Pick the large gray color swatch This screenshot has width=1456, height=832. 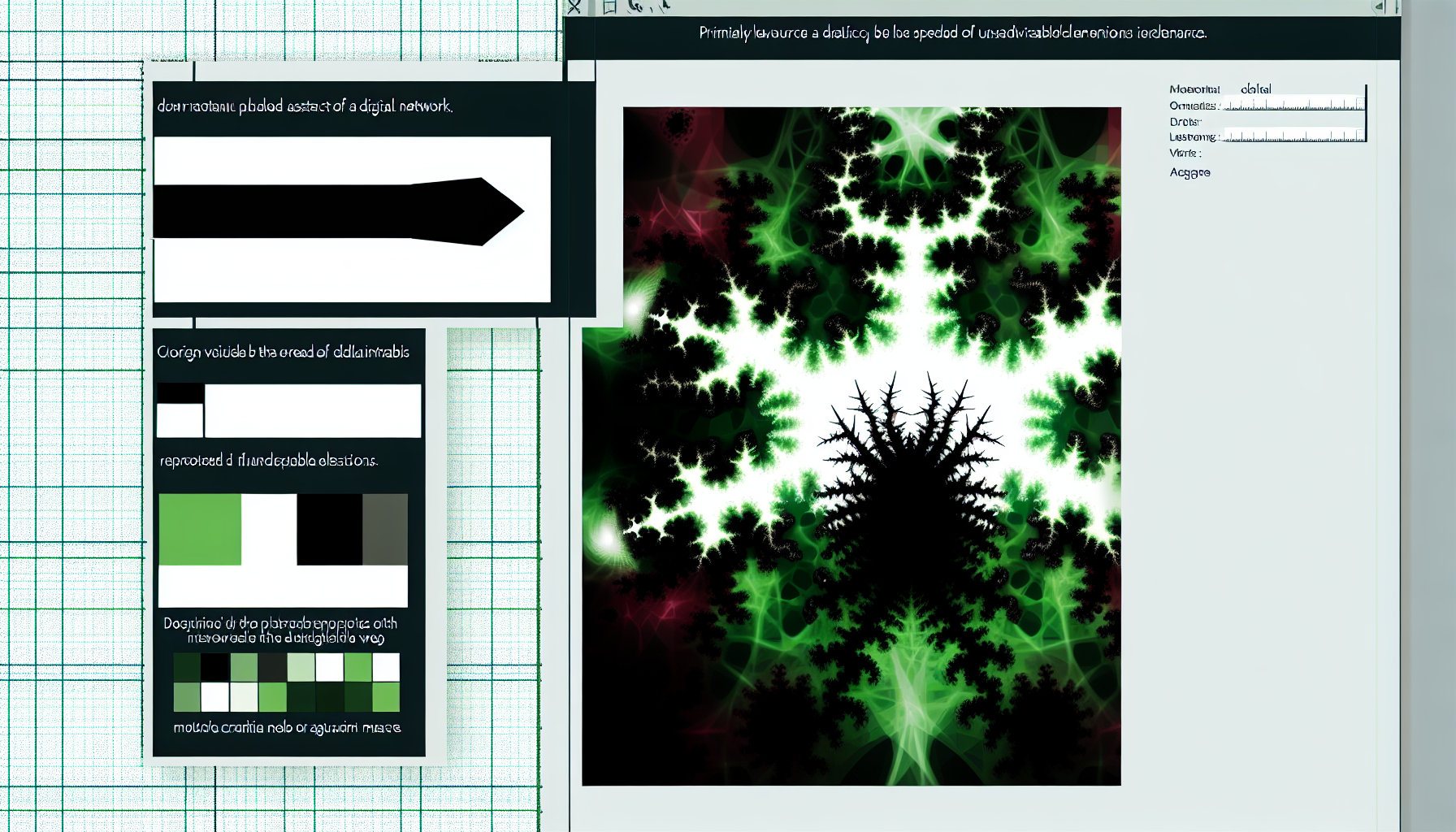click(385, 529)
